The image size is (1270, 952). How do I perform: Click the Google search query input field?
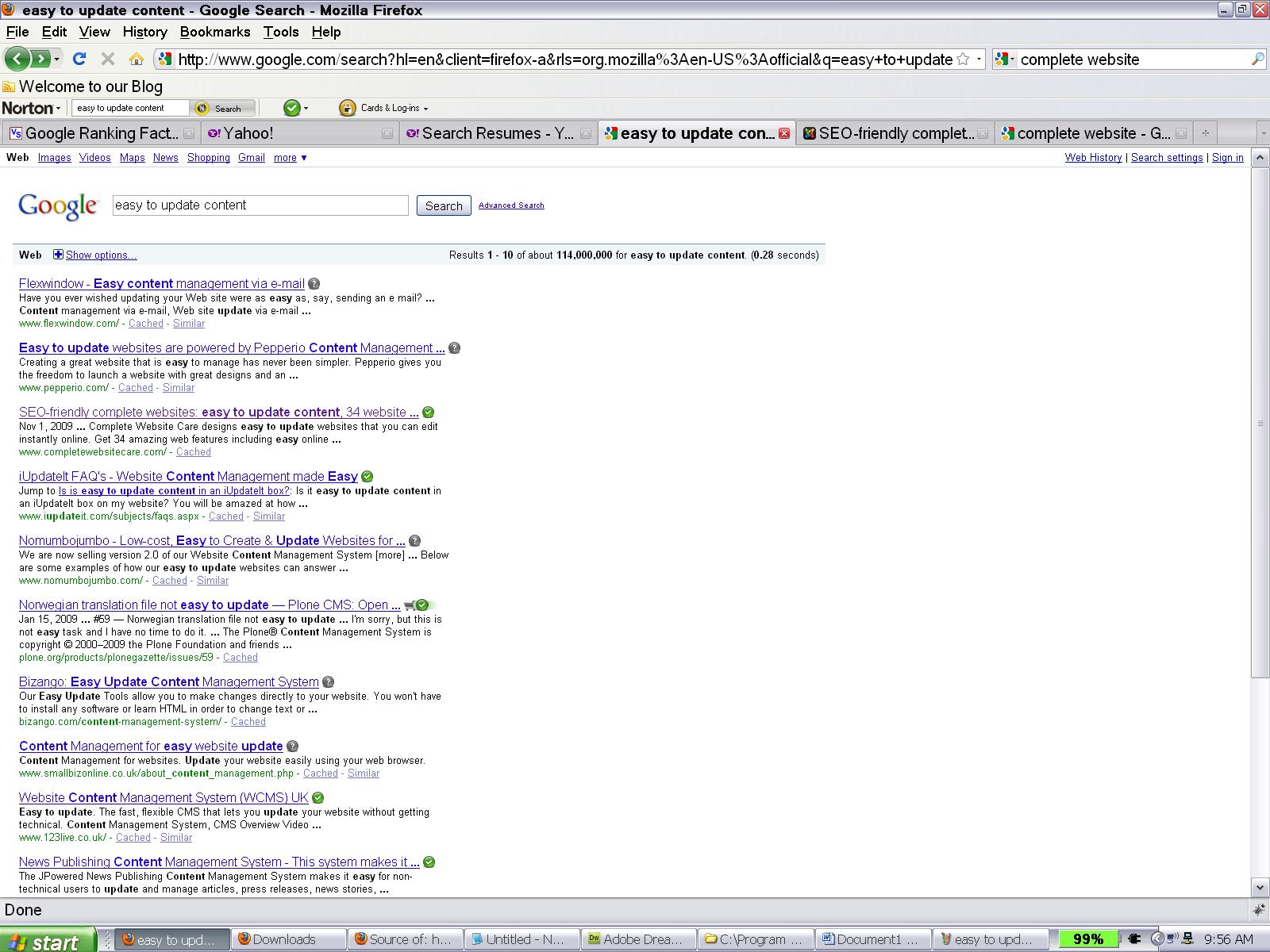(260, 205)
